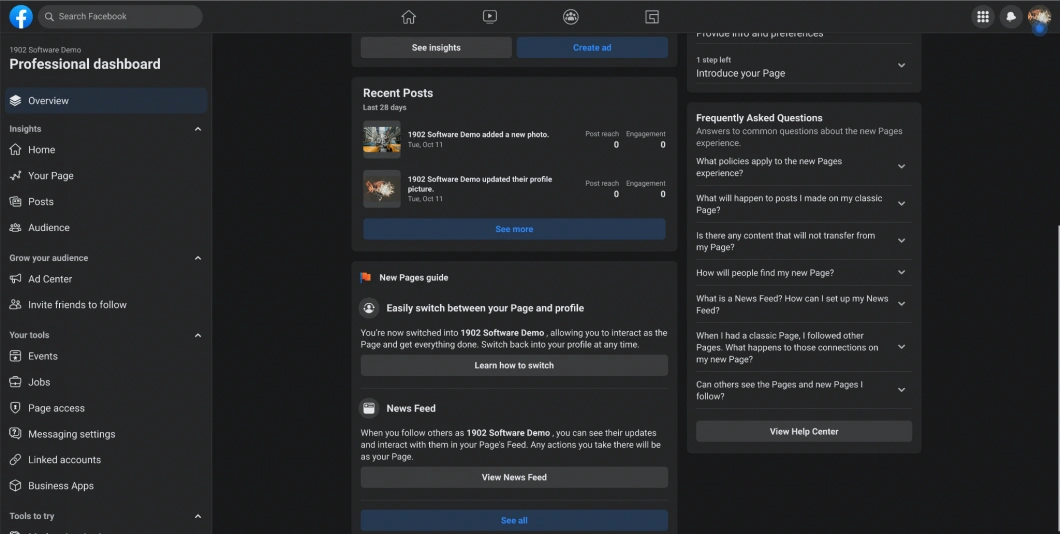Open the apps grid menu icon
This screenshot has height=534, width=1060.
[x=983, y=17]
